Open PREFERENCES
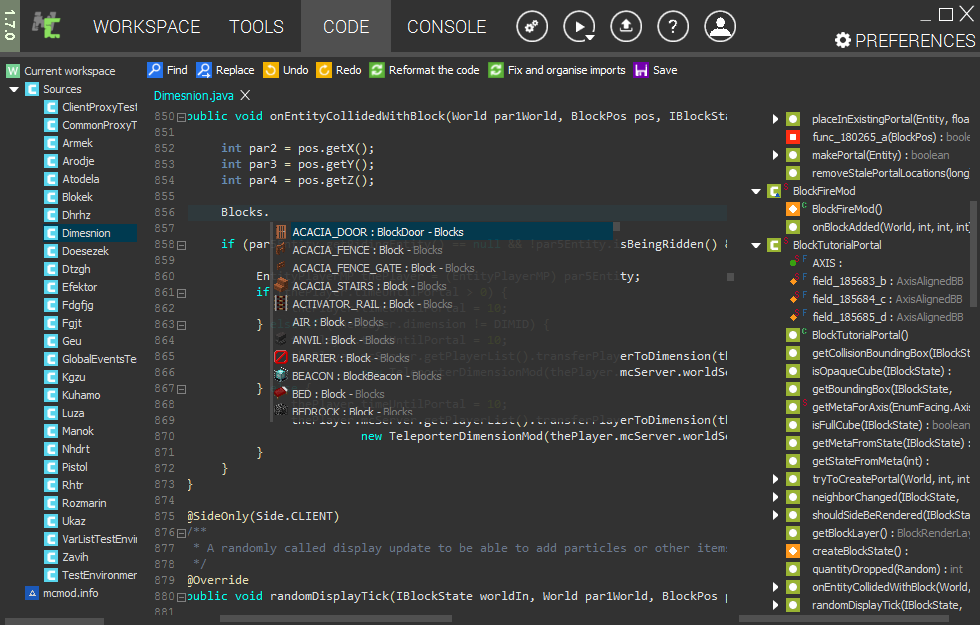Image resolution: width=980 pixels, height=625 pixels. pos(904,41)
